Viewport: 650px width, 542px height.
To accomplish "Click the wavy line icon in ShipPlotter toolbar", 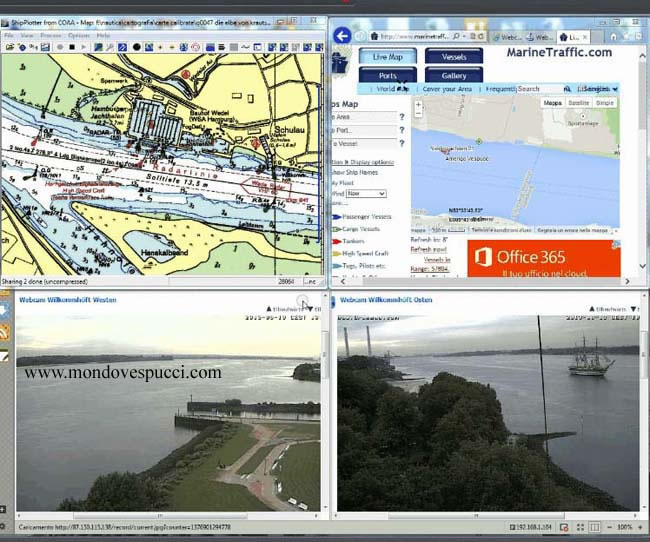I will pyautogui.click(x=245, y=47).
